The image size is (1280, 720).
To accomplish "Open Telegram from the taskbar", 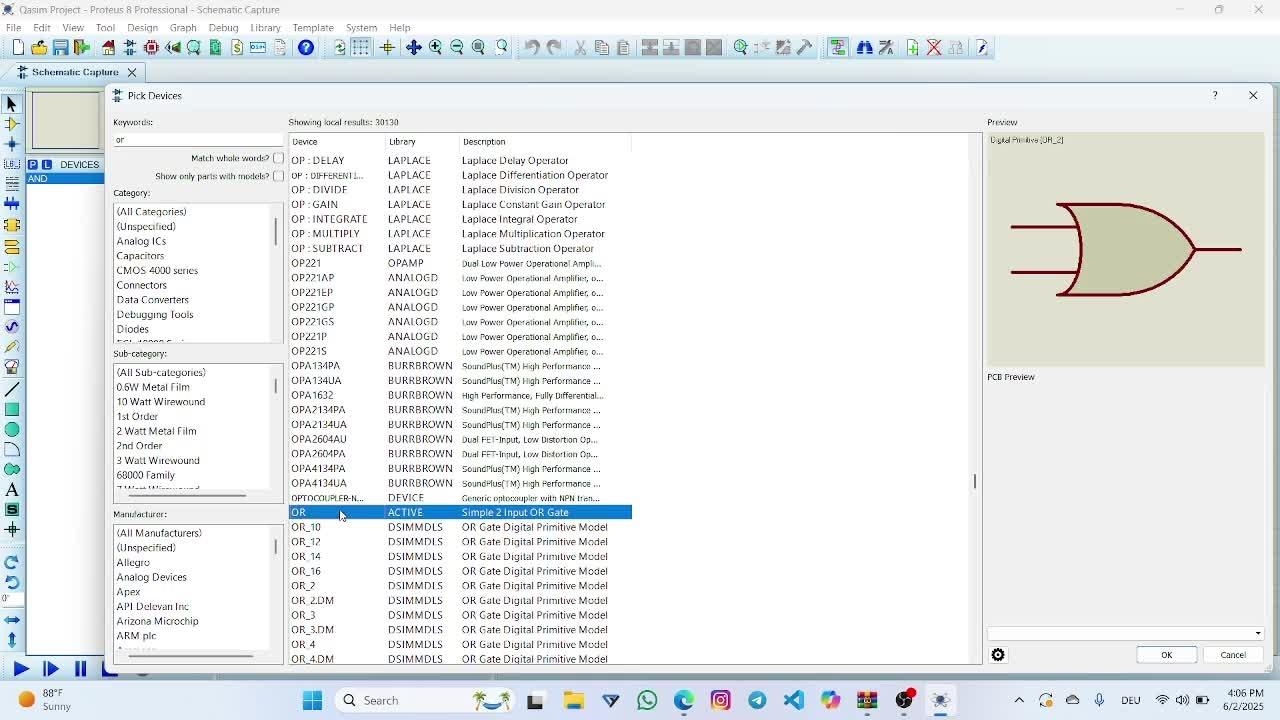I will (757, 700).
